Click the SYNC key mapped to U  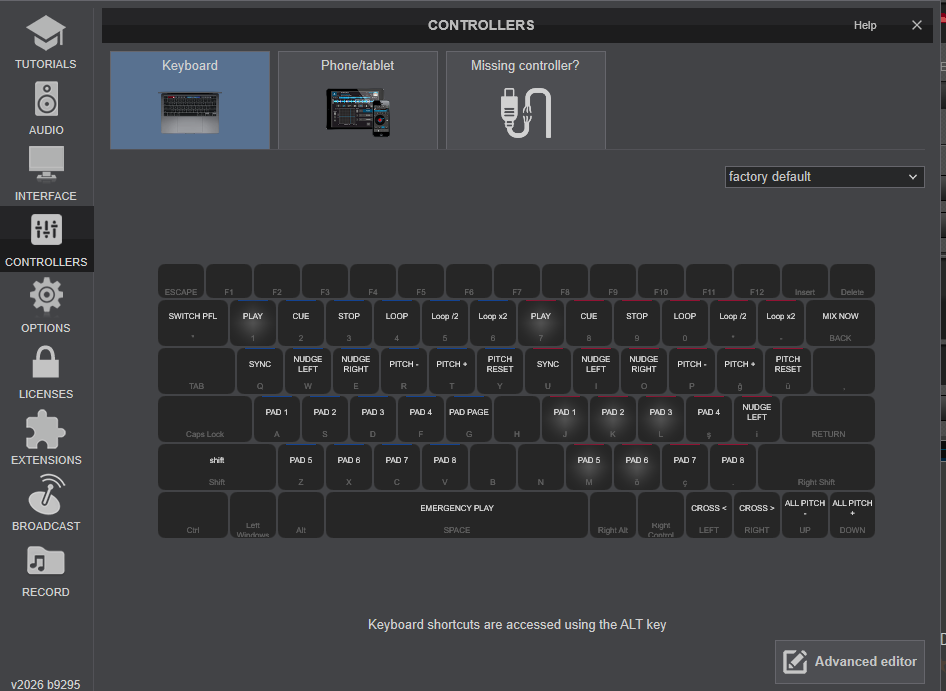548,371
